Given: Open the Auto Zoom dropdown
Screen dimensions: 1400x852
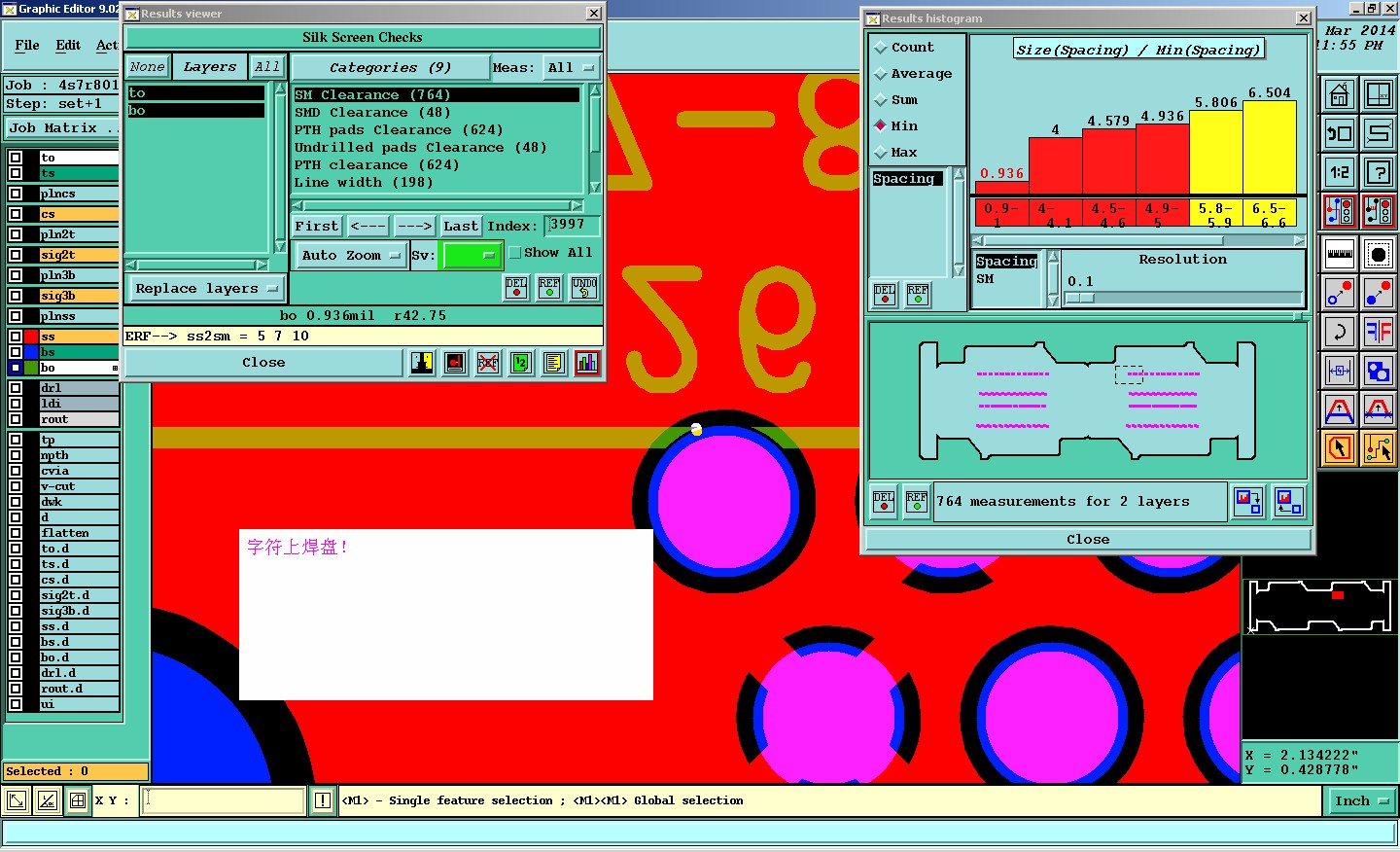Looking at the screenshot, I should coord(350,256).
